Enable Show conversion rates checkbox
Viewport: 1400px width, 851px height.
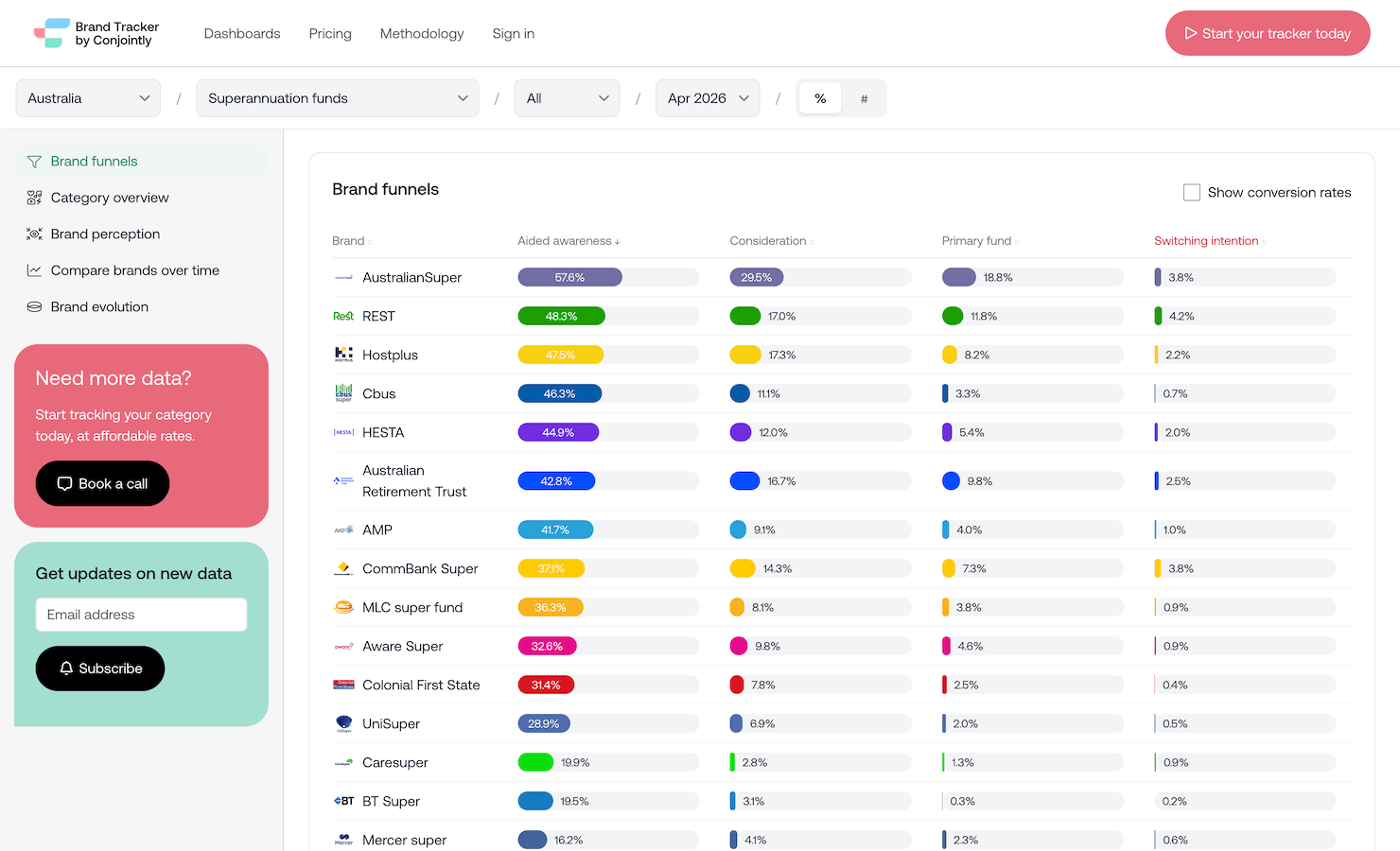click(1192, 192)
